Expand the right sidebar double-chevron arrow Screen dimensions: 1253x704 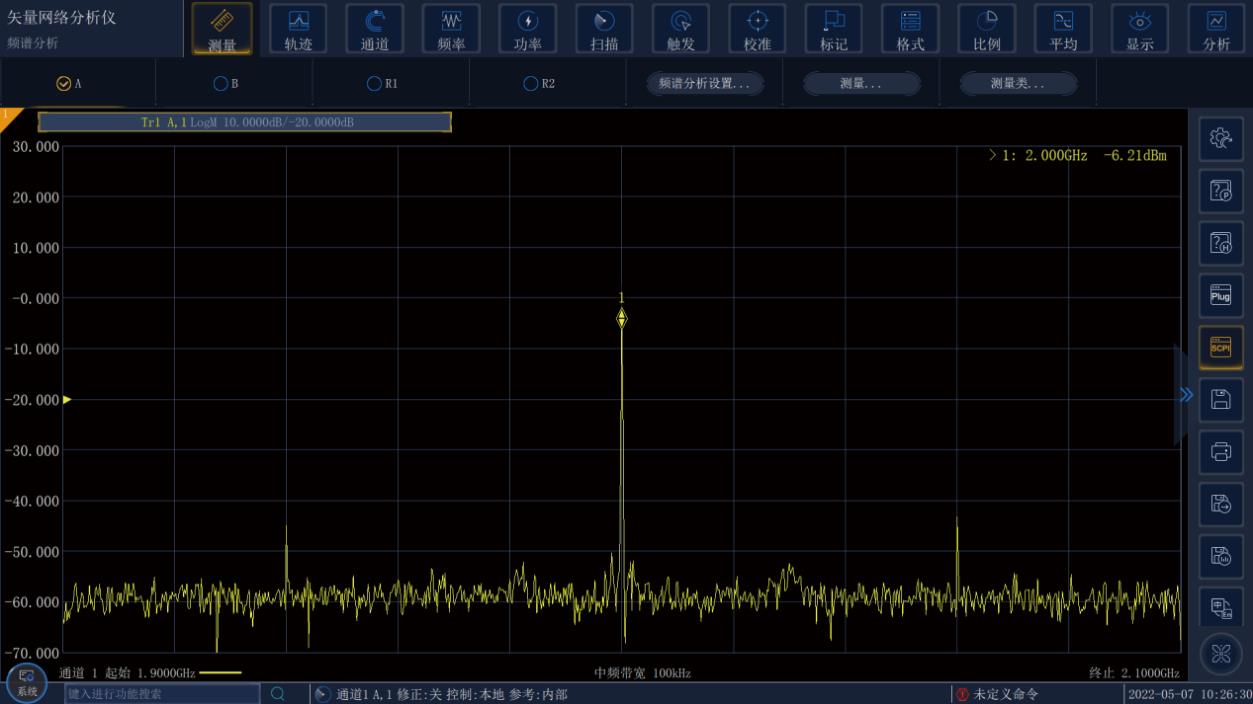pos(1186,395)
